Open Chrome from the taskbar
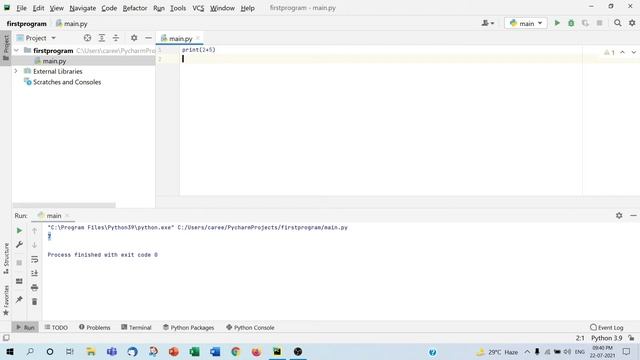This screenshot has height=360, width=640. [236, 351]
